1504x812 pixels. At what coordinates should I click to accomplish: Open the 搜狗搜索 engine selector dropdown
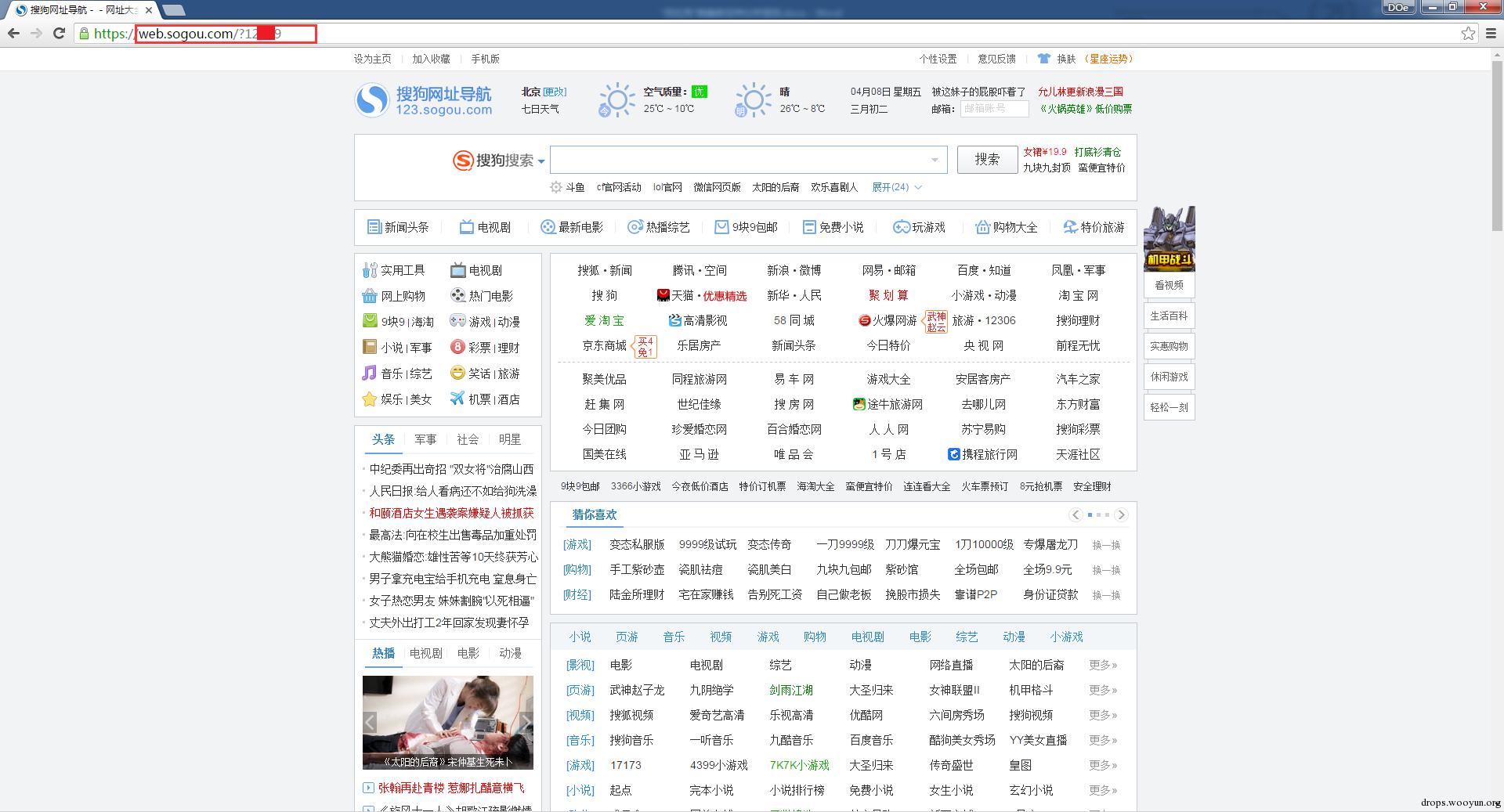tap(541, 161)
